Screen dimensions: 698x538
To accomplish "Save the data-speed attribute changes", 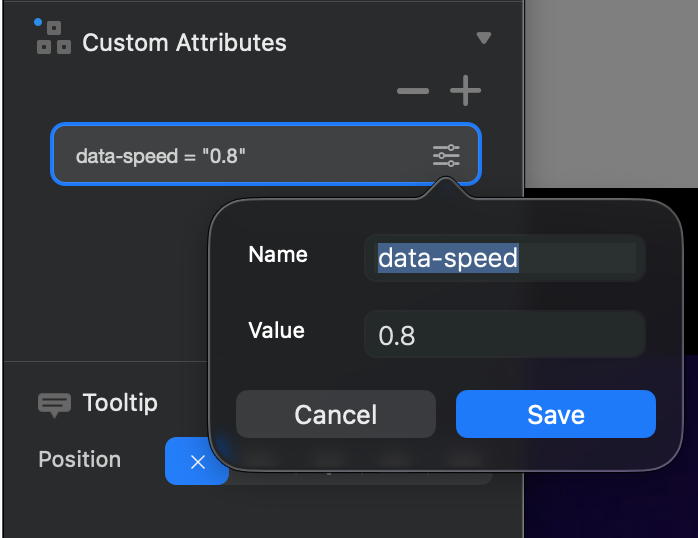I will (x=556, y=414).
